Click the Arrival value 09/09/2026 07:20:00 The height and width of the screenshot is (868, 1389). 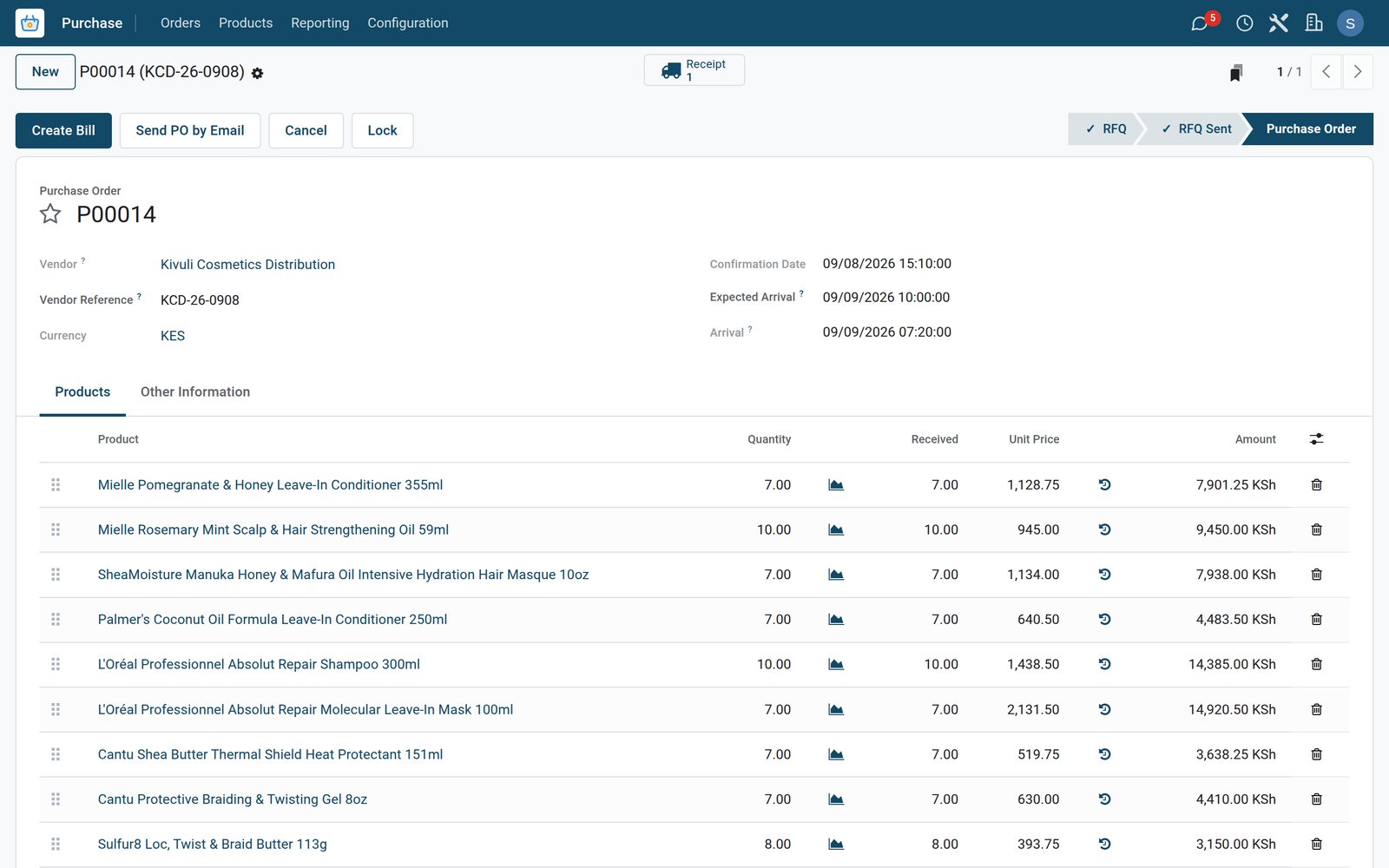point(887,332)
